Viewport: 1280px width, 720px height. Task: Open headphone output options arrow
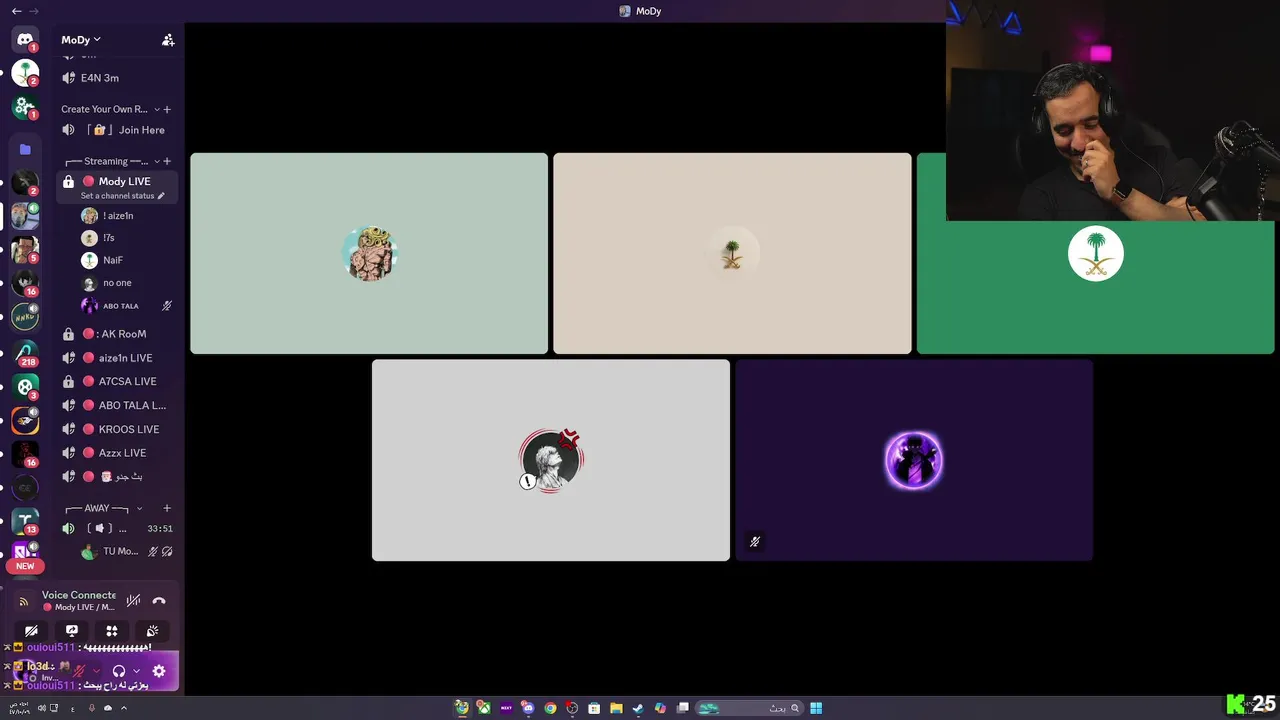136,671
